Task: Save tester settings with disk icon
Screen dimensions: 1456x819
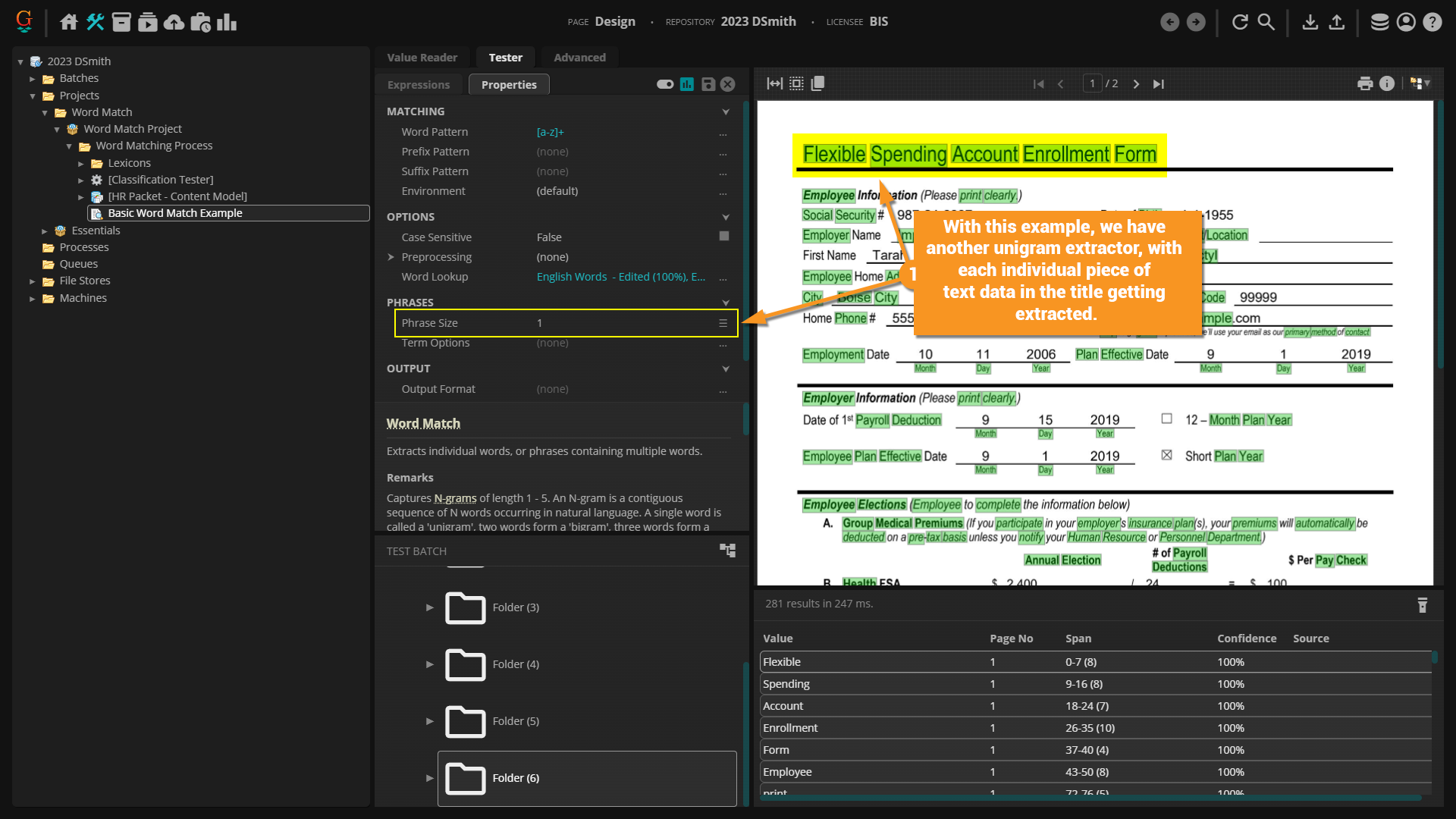Action: 708,85
